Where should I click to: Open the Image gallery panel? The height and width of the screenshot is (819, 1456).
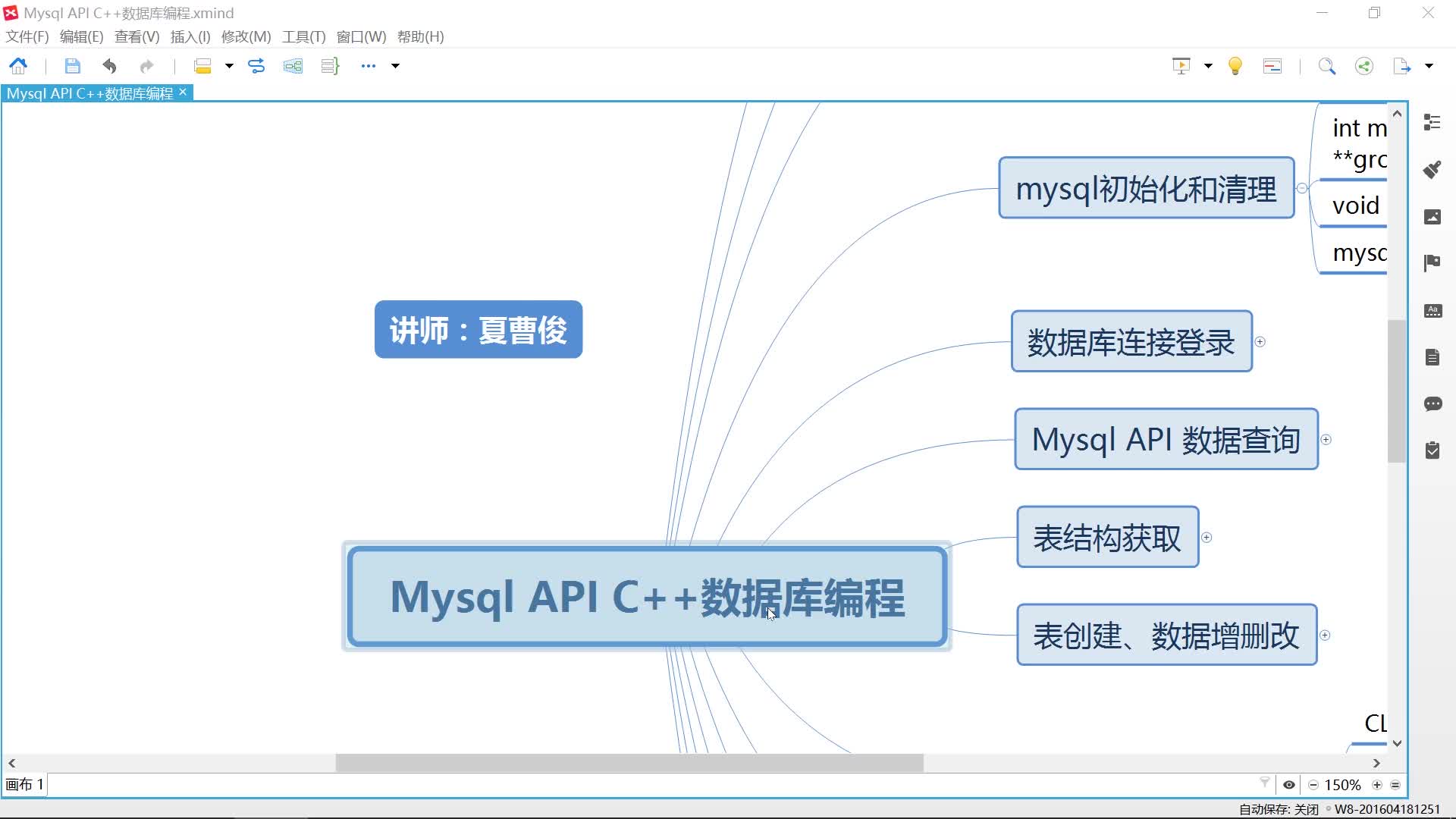[1432, 217]
